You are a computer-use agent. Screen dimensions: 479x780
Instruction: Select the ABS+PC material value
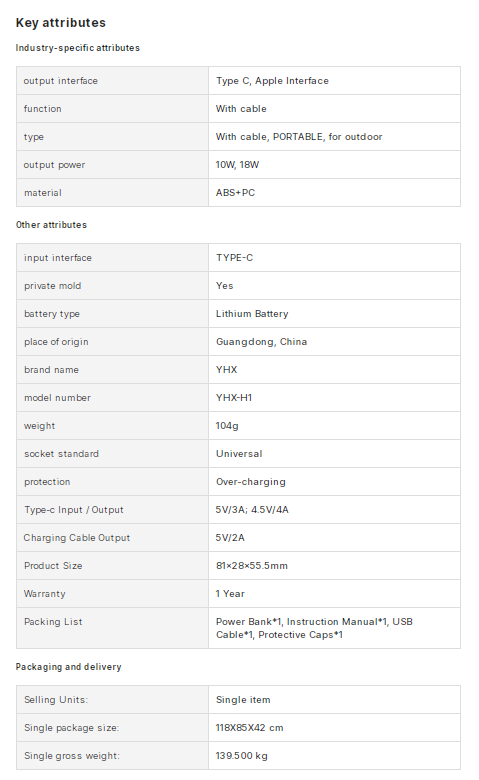click(235, 193)
